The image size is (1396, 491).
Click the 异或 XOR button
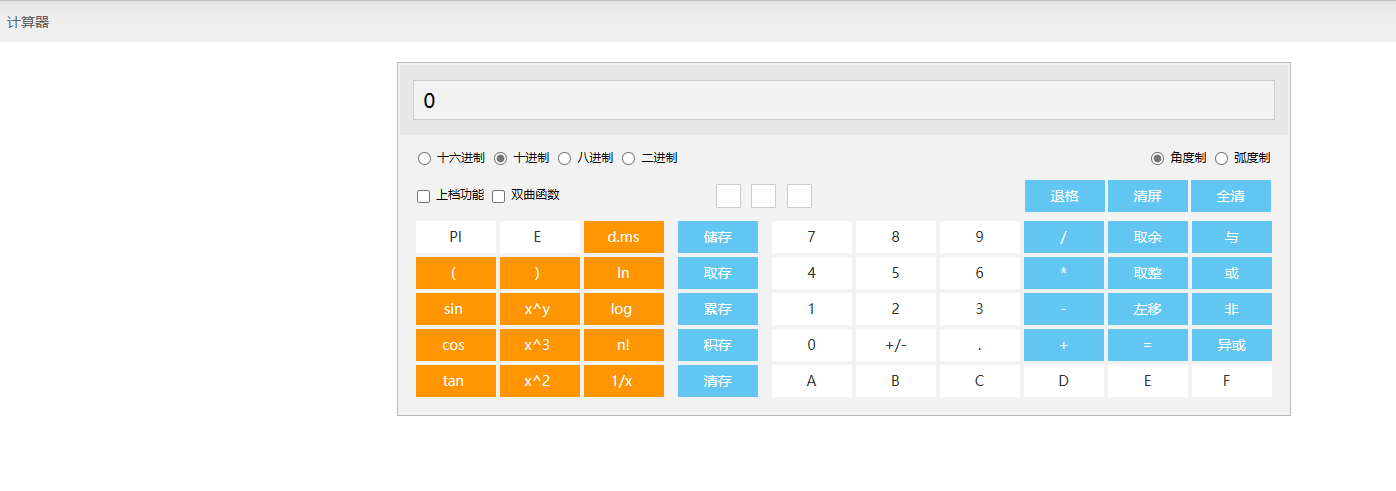tap(1231, 345)
